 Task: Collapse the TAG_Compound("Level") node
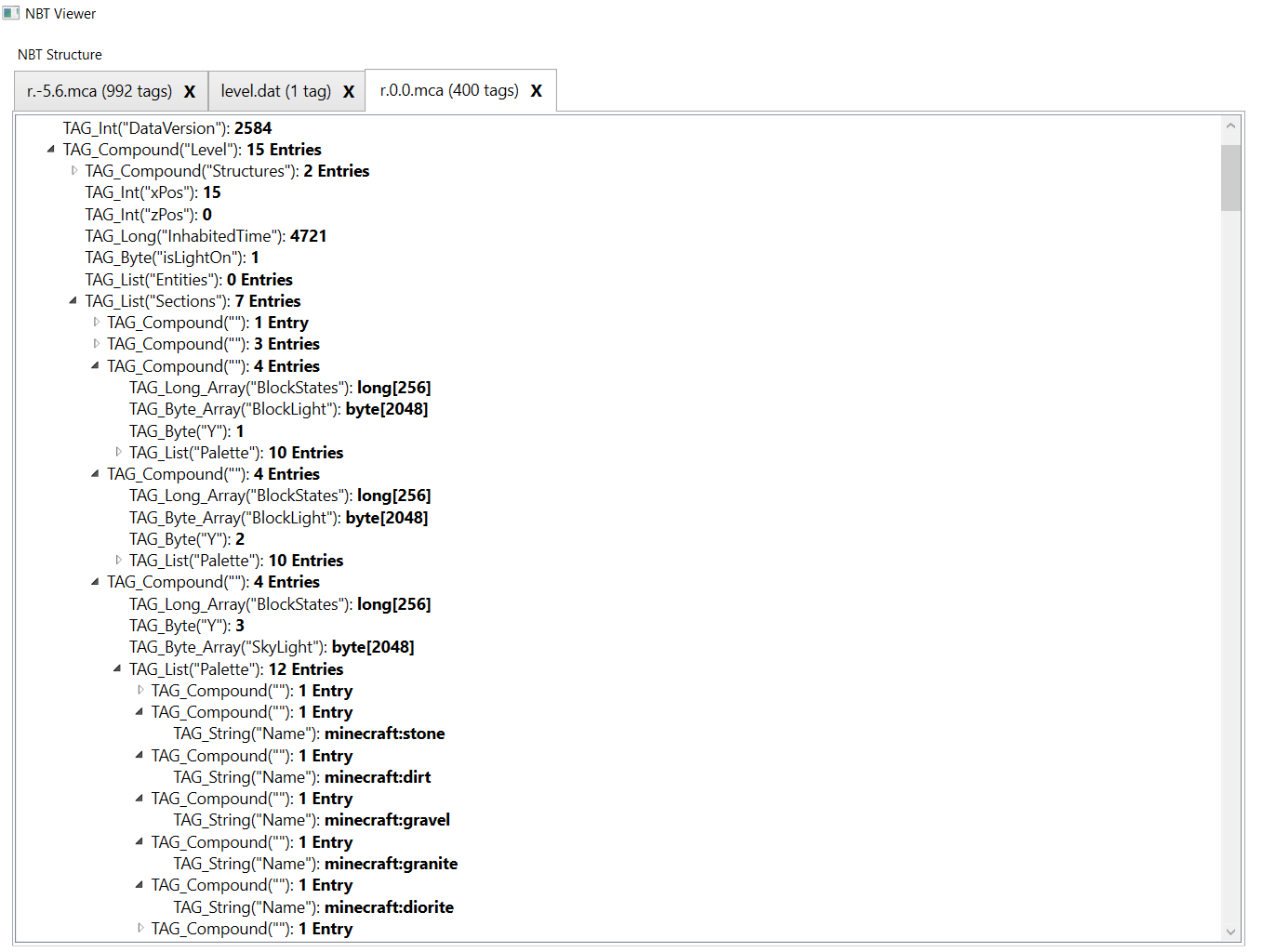(51, 150)
